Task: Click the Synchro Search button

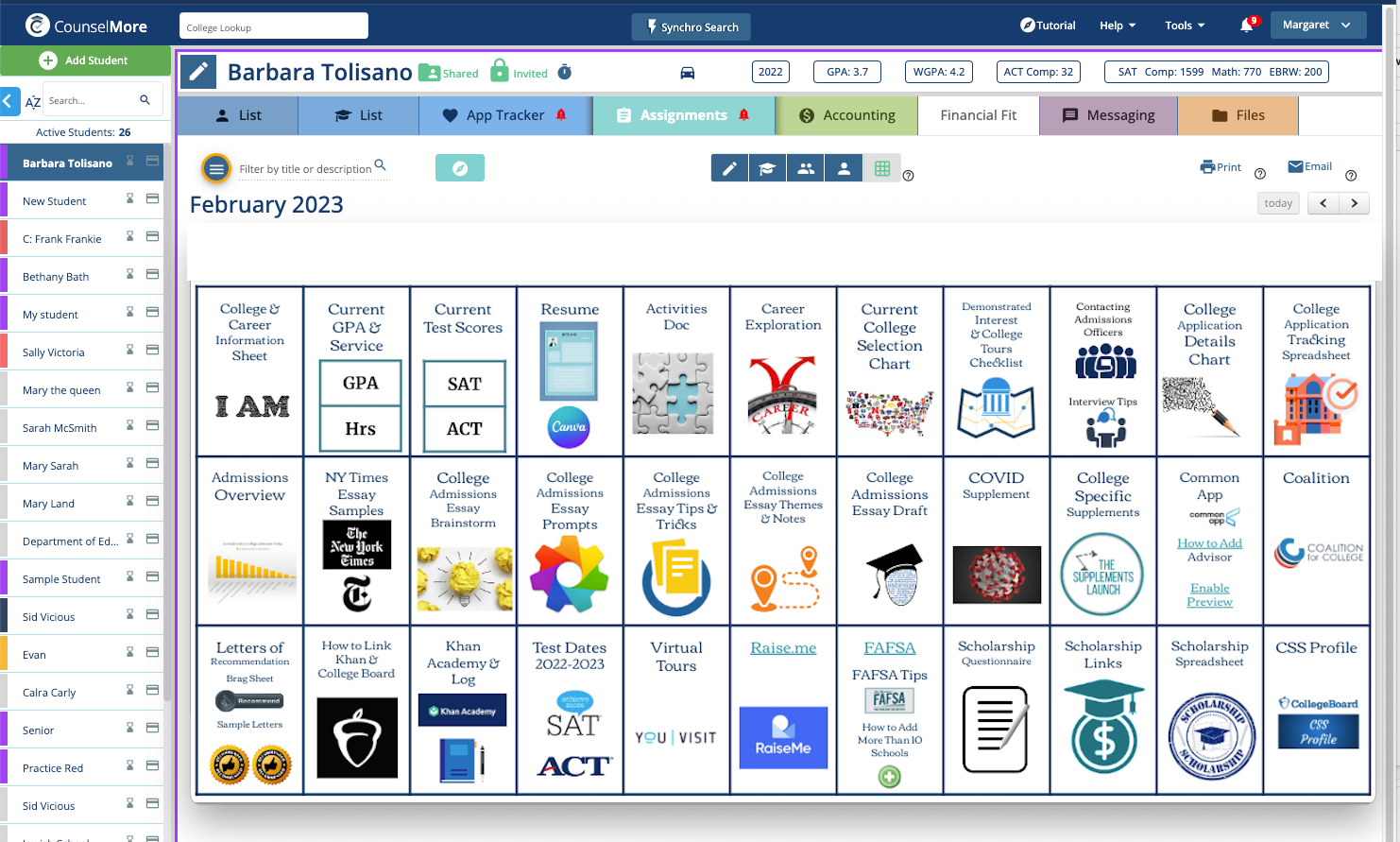Action: coord(691,26)
